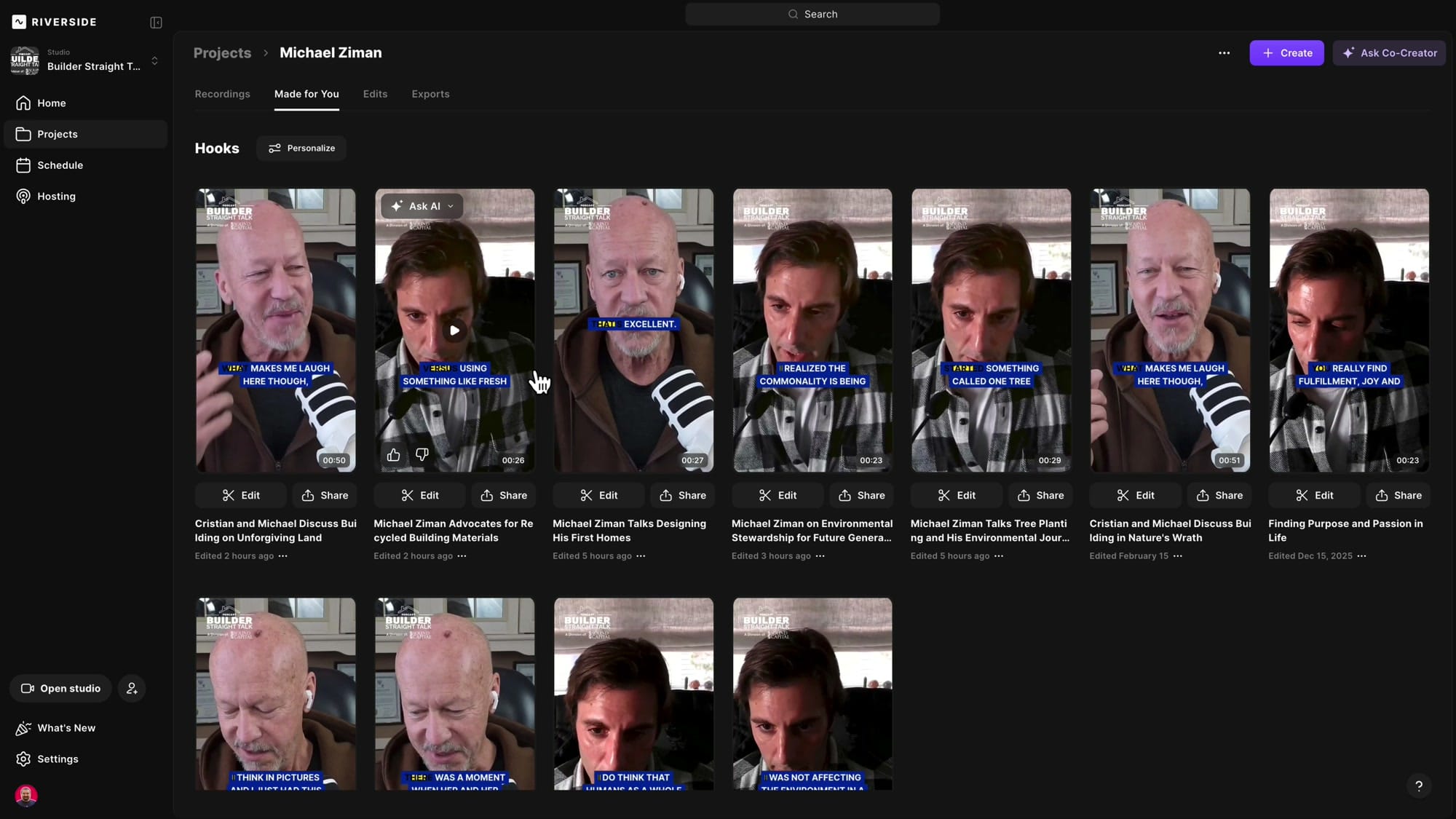
Task: Click the Open studio camera button
Action: pyautogui.click(x=60, y=688)
